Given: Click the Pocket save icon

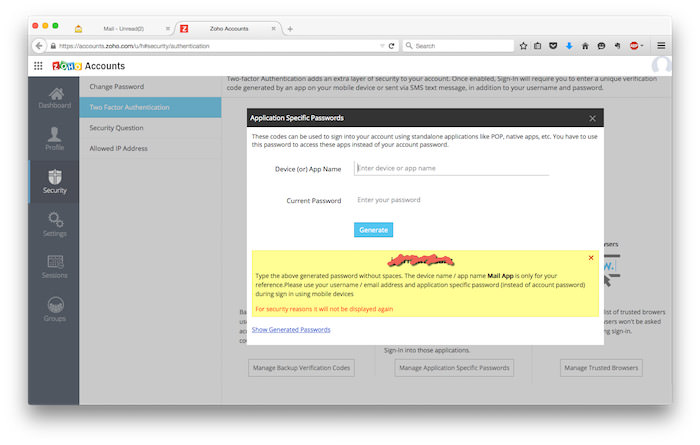Looking at the screenshot, I should pos(553,46).
